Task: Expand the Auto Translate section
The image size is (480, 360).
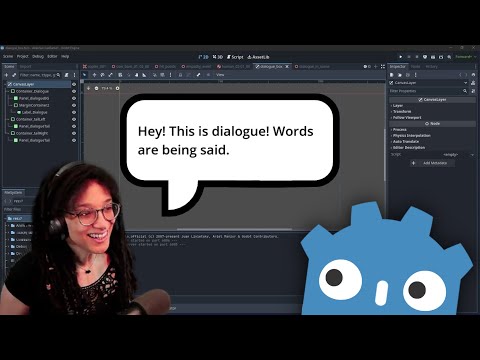Action: [432, 142]
